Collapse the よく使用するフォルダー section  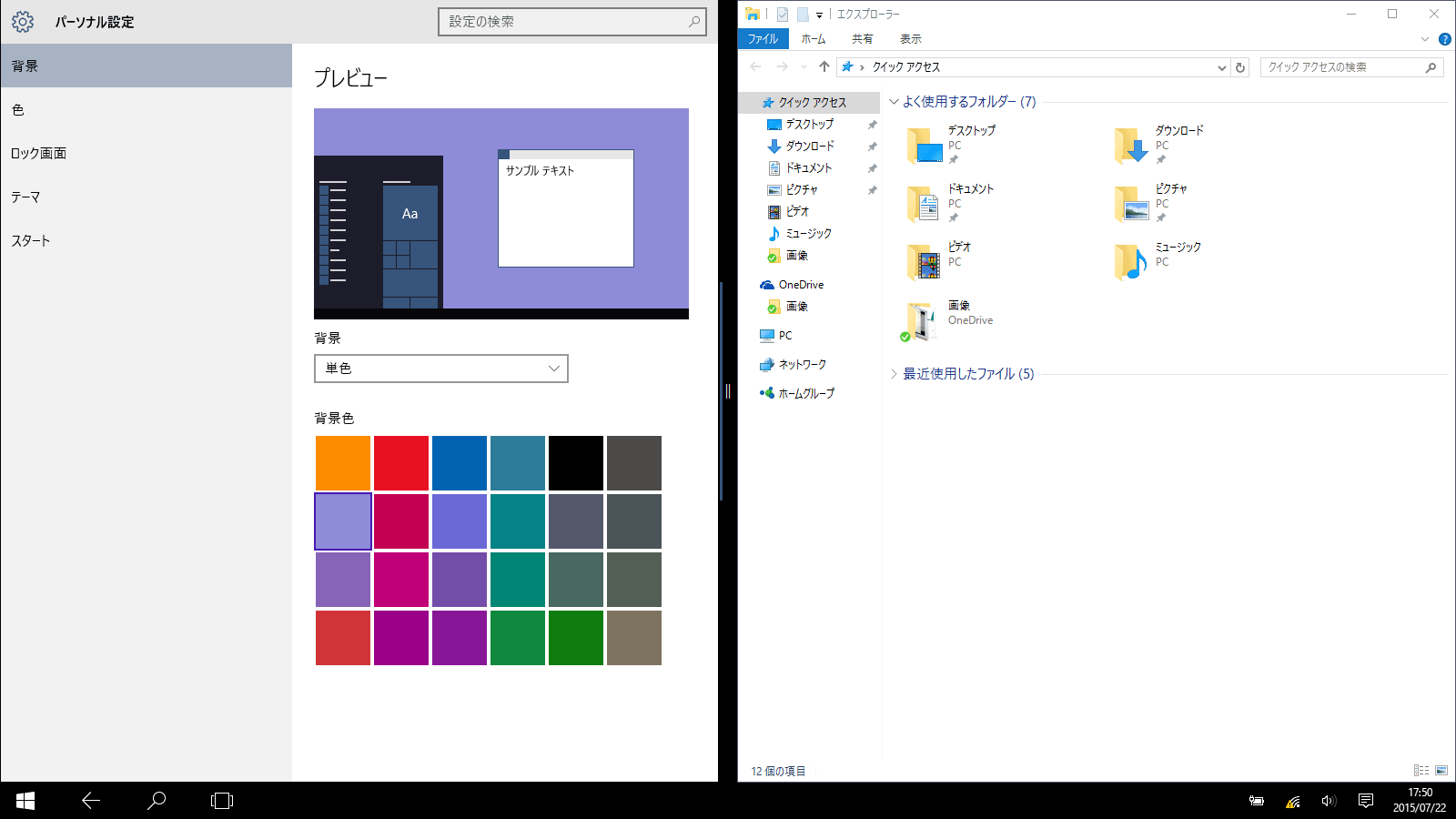894,102
